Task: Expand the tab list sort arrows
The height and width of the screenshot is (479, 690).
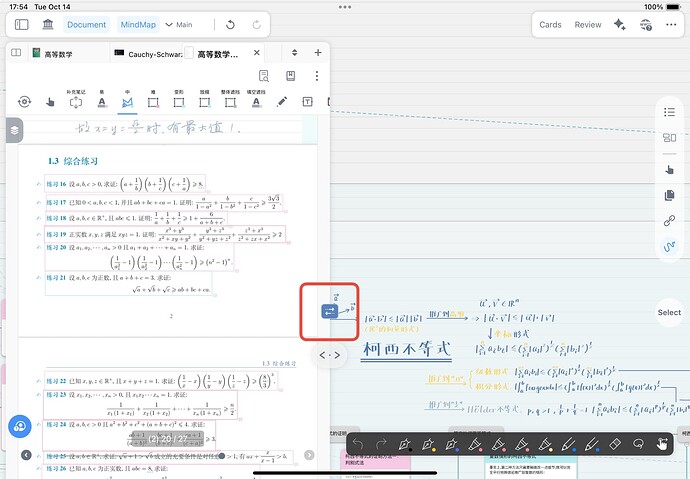Action: tap(296, 53)
